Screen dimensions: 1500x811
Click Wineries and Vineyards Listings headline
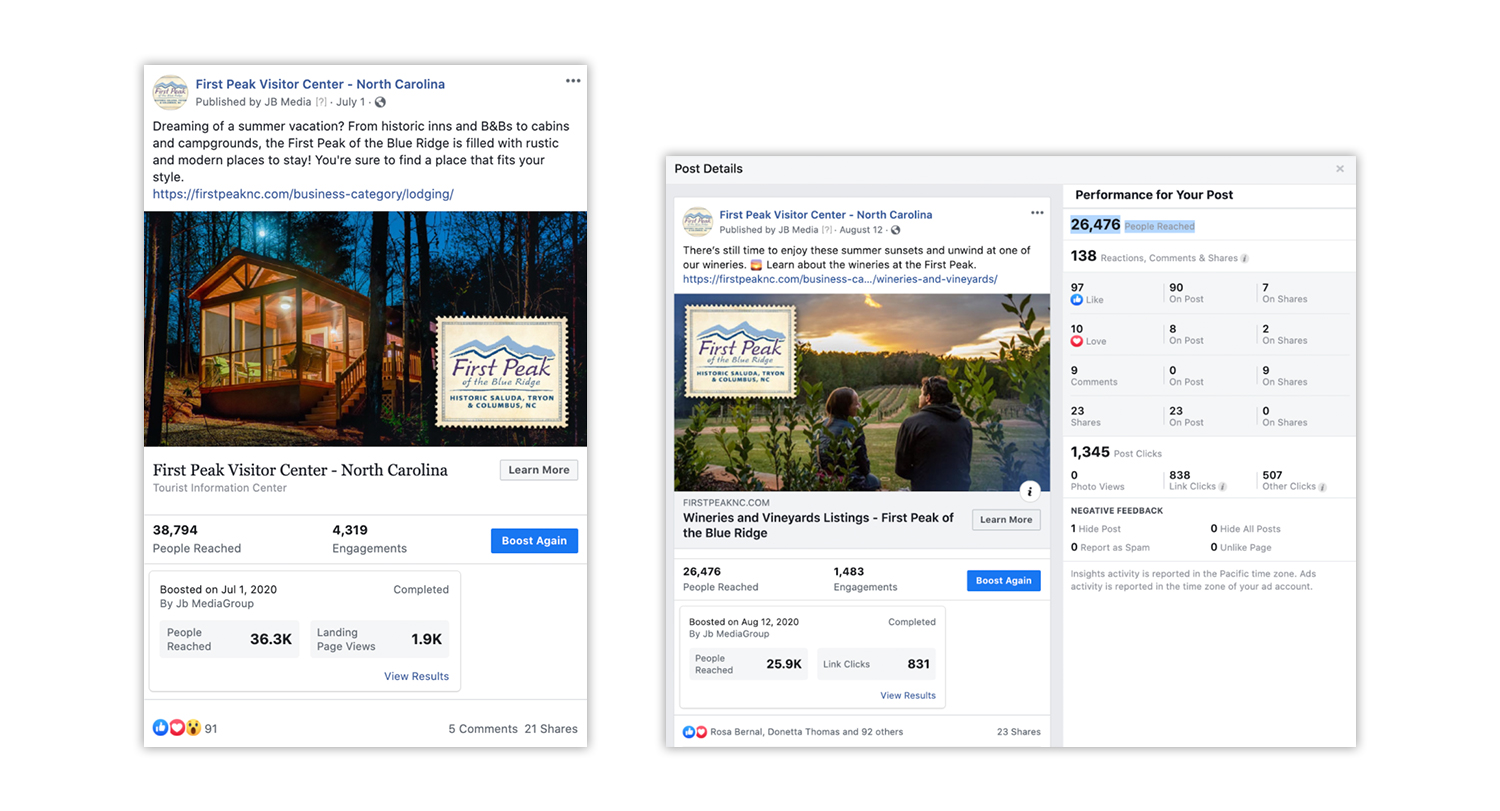[x=818, y=525]
